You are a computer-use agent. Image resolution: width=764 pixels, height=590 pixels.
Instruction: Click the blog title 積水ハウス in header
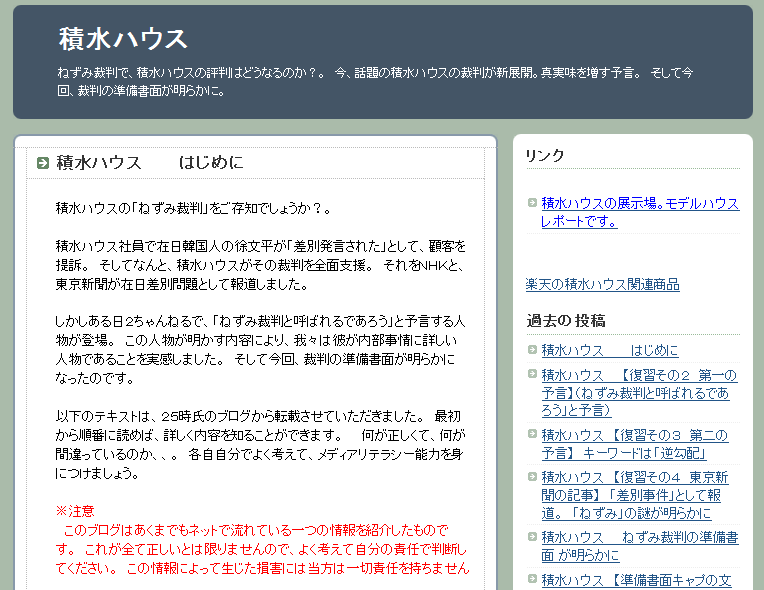tap(123, 39)
